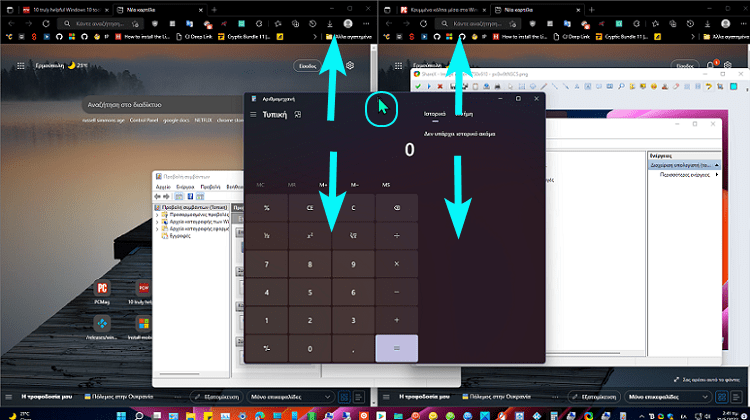Screen dimensions: 750x420
Task: Open the Calculator navigation hamburger menu
Action: [253, 115]
